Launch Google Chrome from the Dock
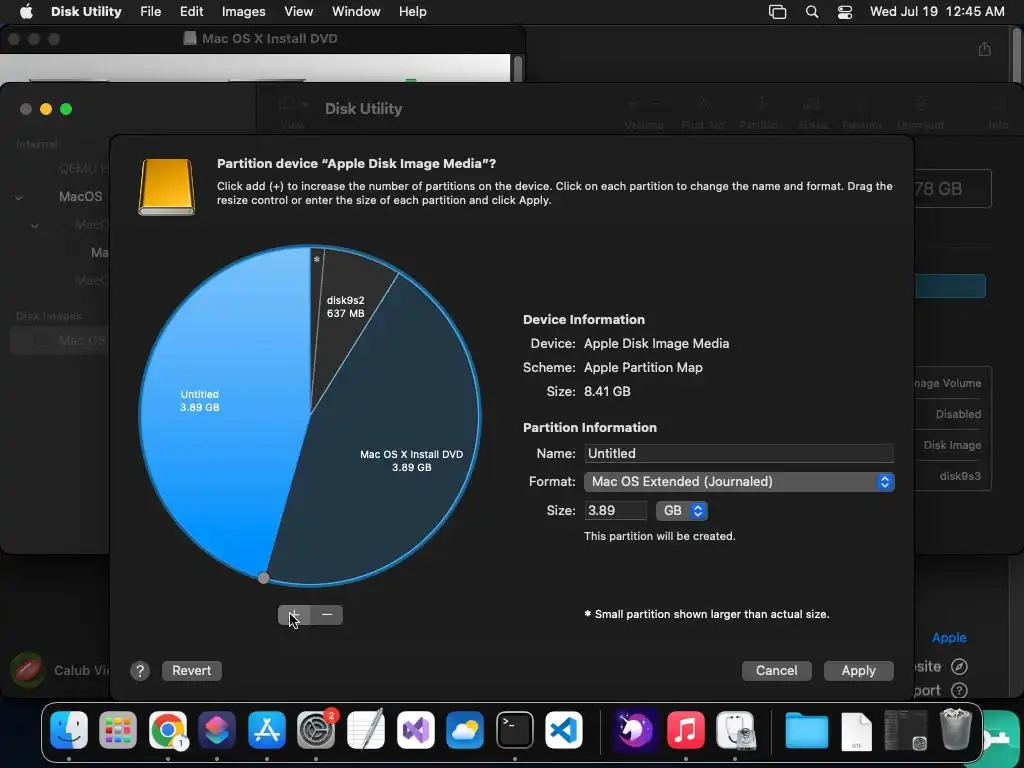Image resolution: width=1024 pixels, height=768 pixels. 168,729
